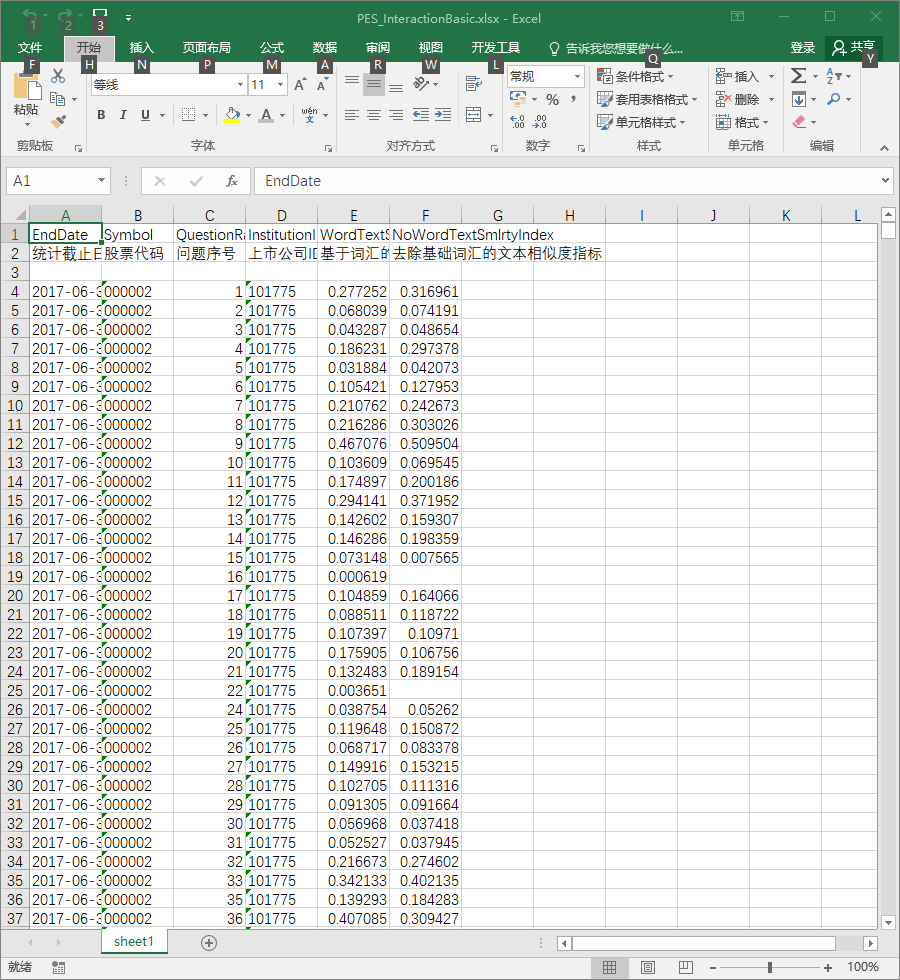Apply the yellow fill color bucket

point(232,115)
